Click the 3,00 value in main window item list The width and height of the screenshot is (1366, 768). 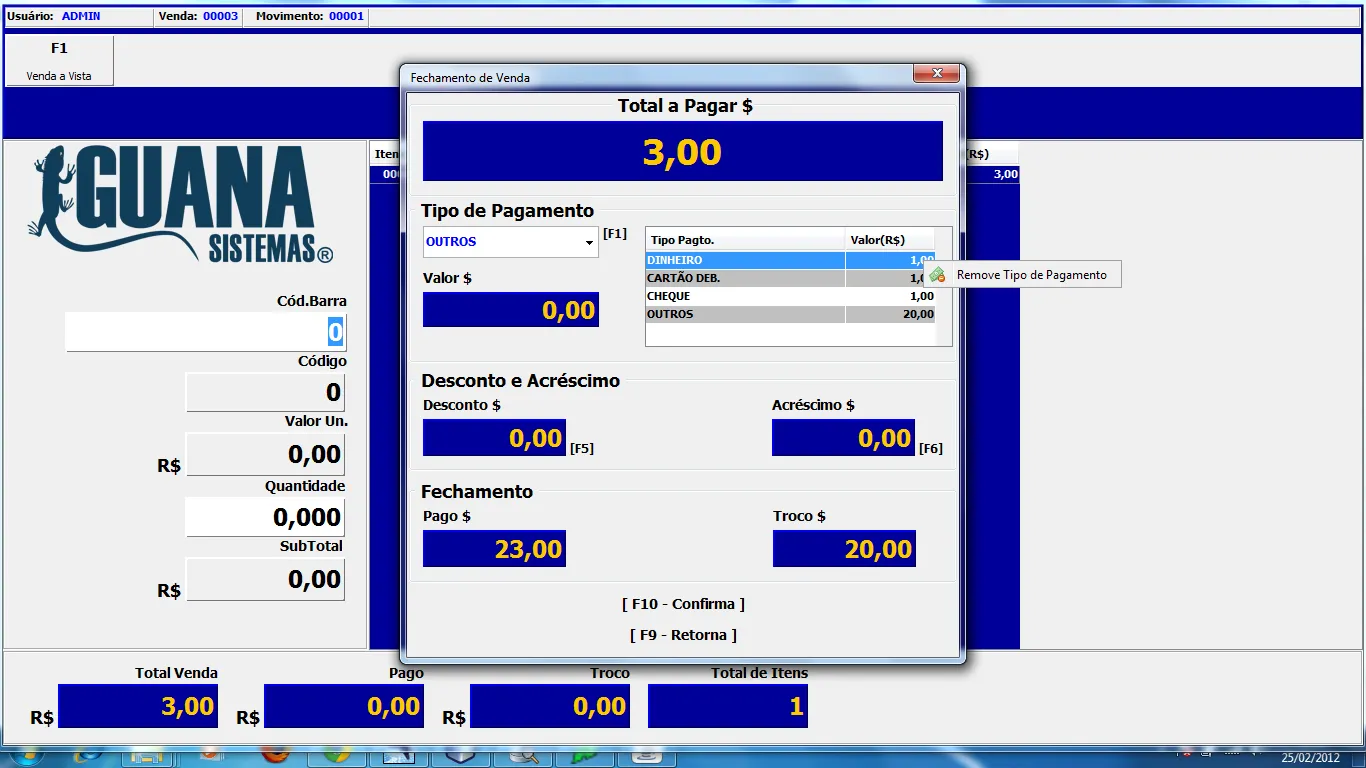tap(1006, 174)
